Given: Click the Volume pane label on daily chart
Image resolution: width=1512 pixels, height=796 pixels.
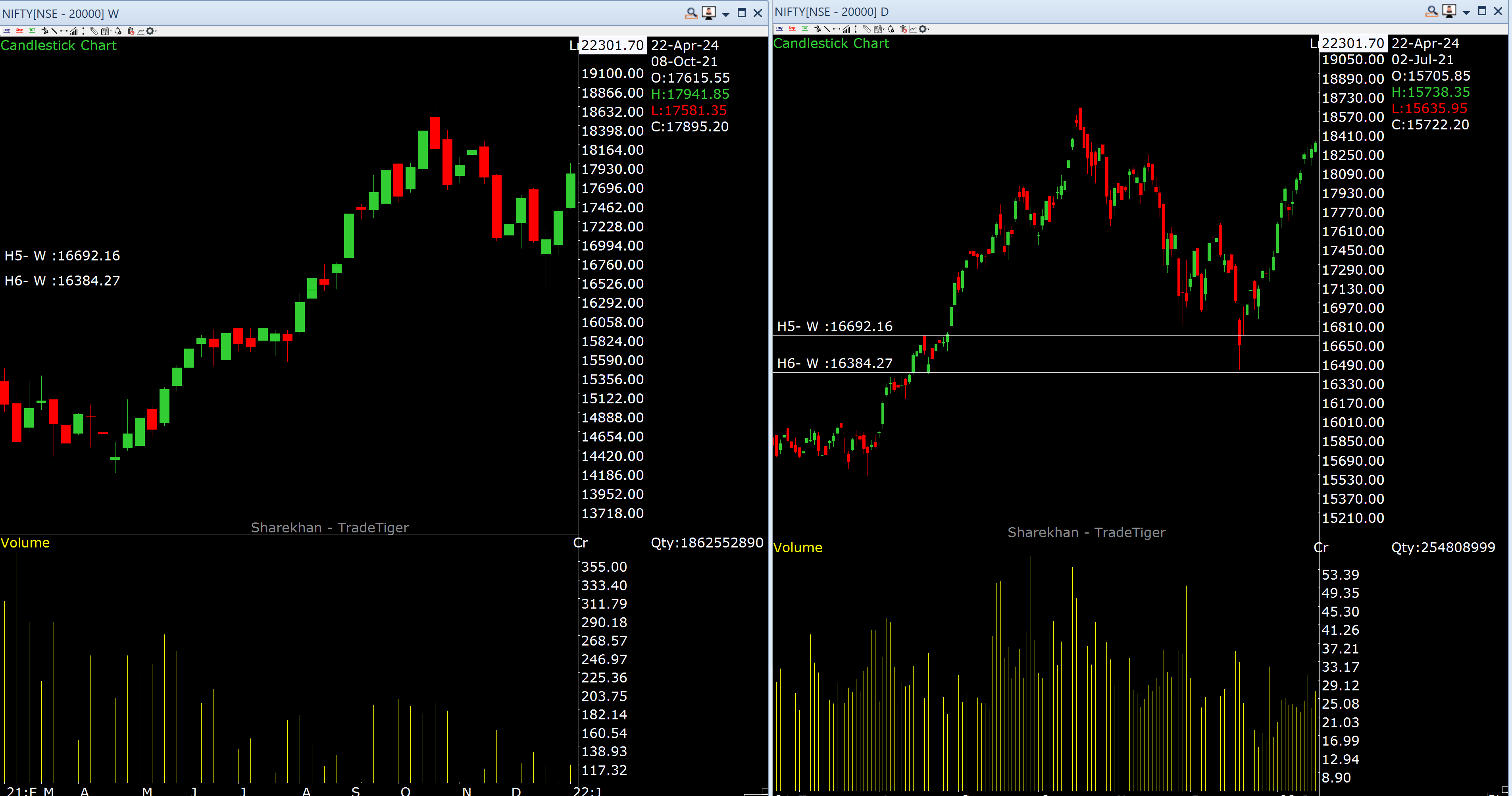Looking at the screenshot, I should [x=797, y=548].
